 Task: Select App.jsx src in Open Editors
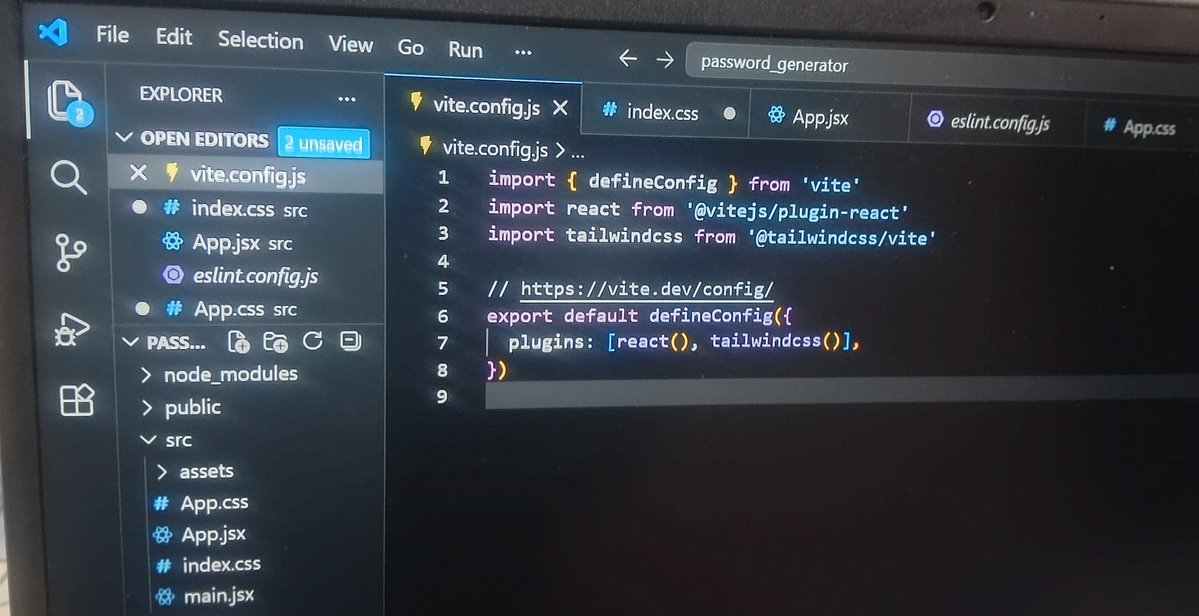click(242, 243)
